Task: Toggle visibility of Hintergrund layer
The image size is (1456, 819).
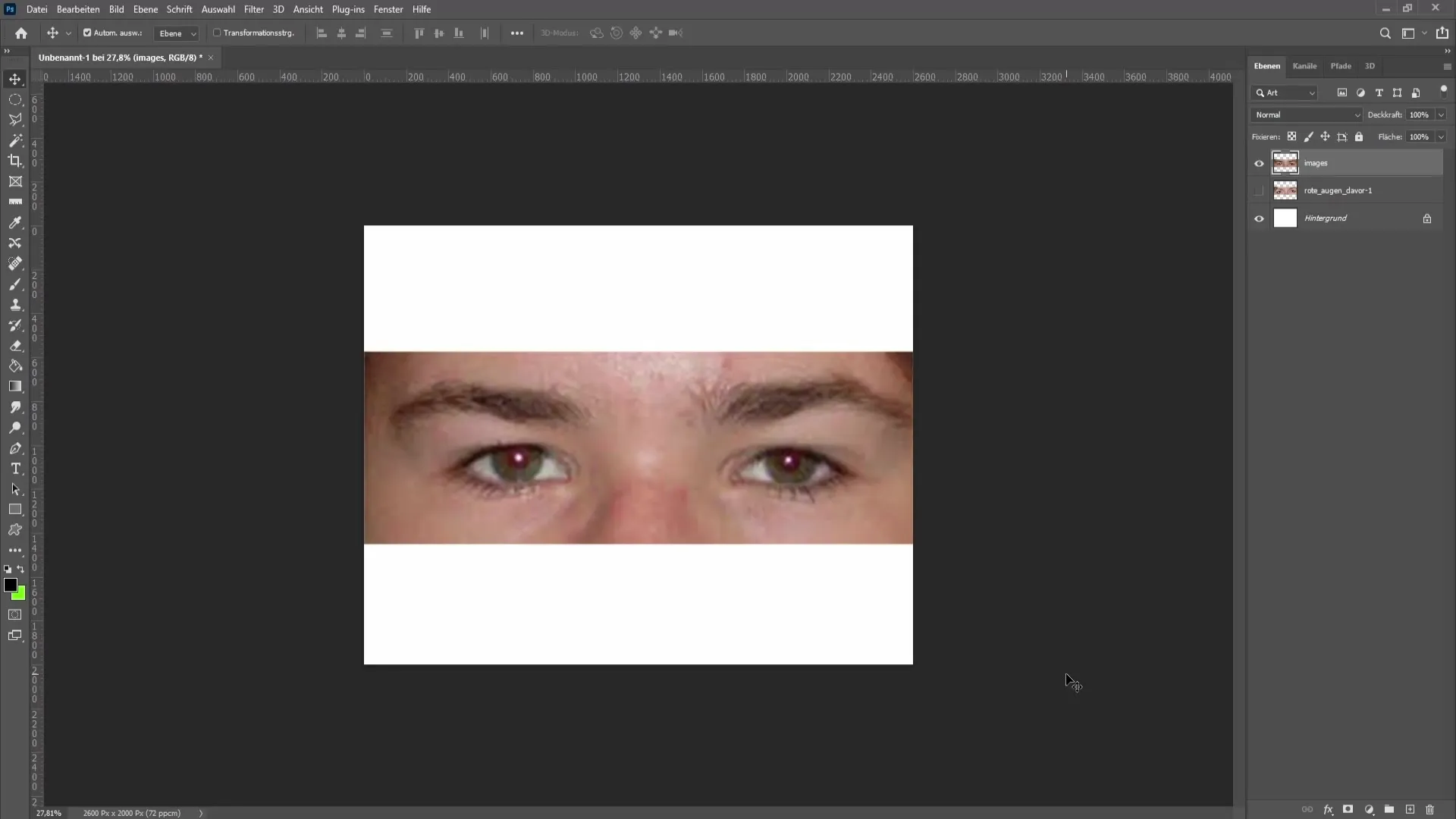Action: tap(1259, 218)
